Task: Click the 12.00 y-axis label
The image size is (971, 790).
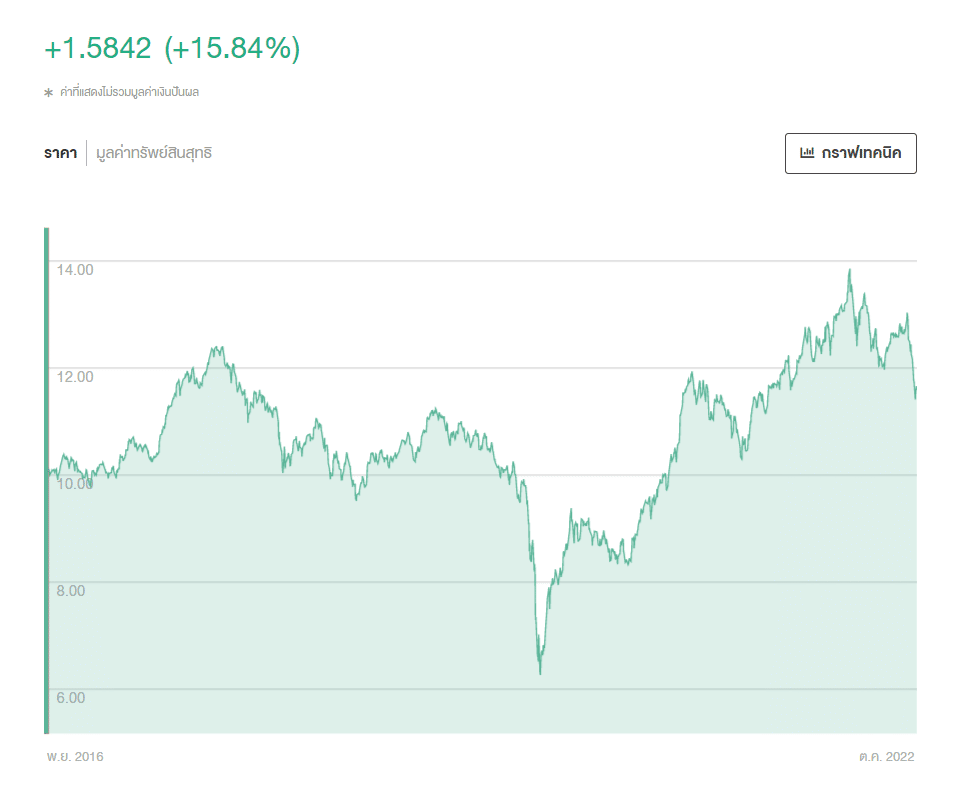Action: click(75, 376)
